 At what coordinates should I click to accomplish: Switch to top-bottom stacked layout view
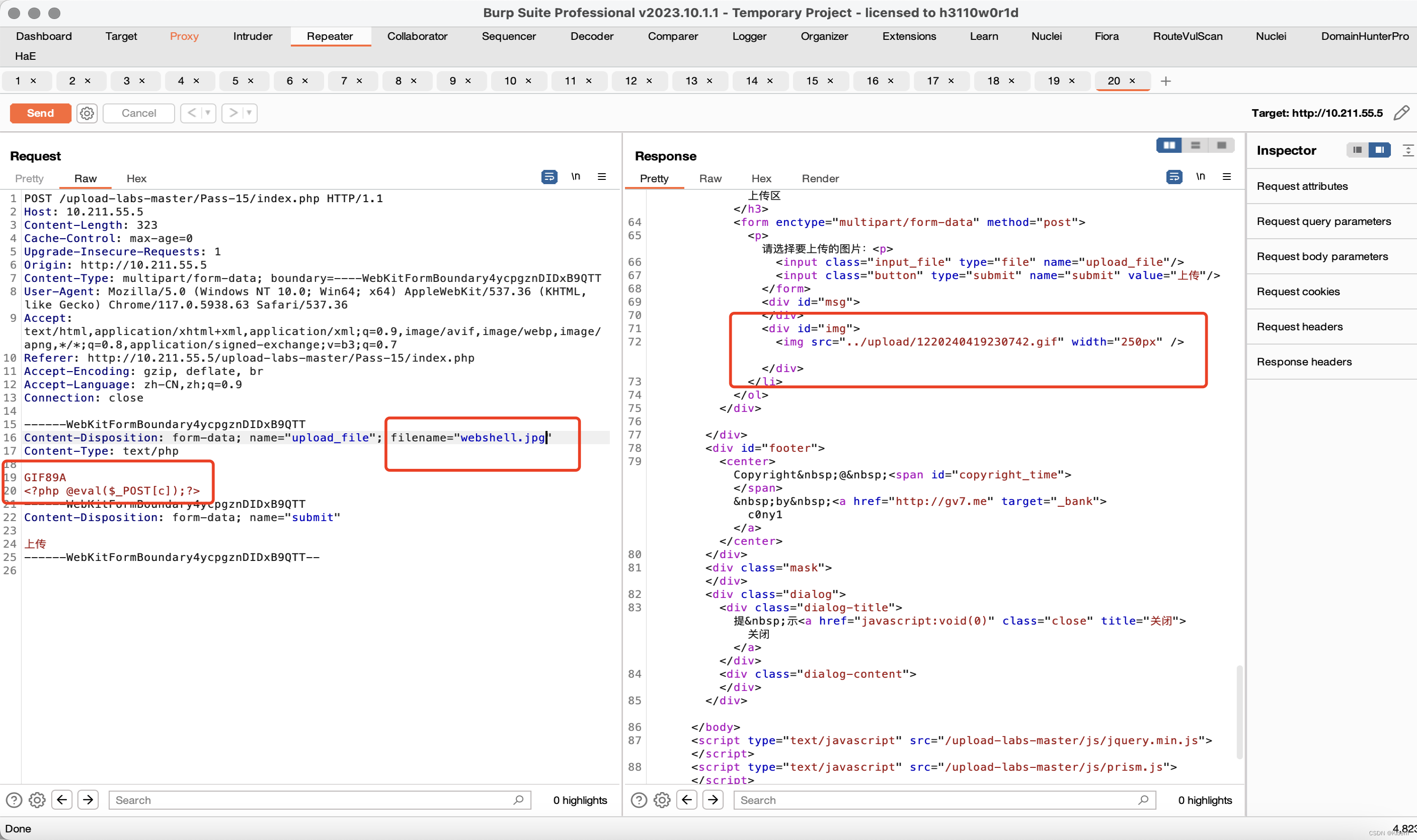[x=1195, y=146]
